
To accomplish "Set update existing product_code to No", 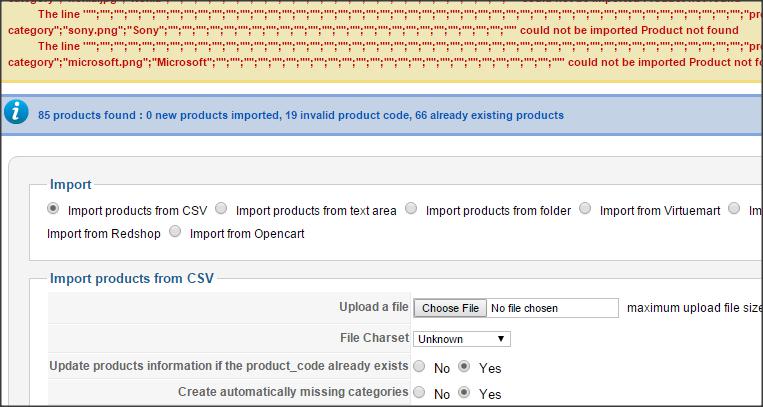I will [419, 367].
